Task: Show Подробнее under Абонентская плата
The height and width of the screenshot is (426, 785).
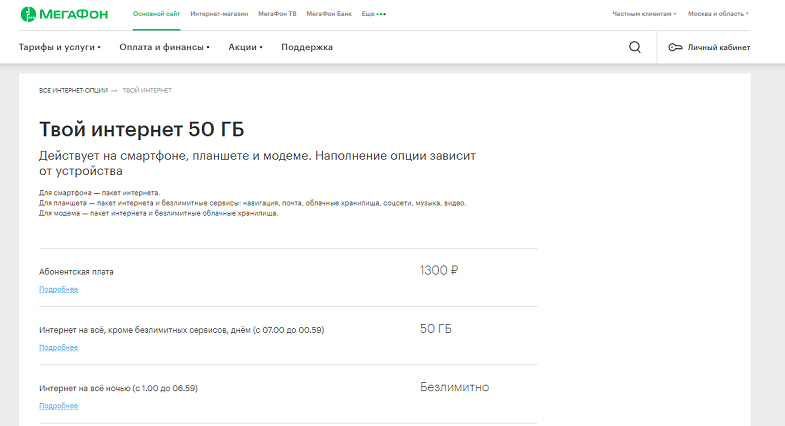Action: pos(58,289)
